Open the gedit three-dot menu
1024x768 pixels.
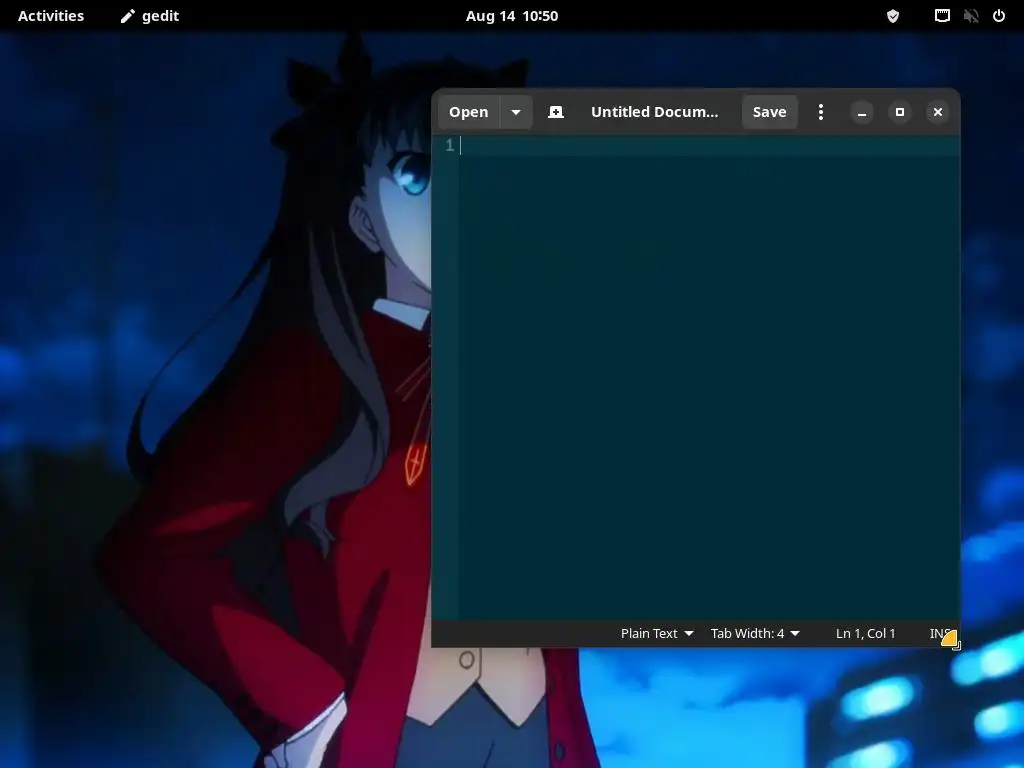click(821, 112)
